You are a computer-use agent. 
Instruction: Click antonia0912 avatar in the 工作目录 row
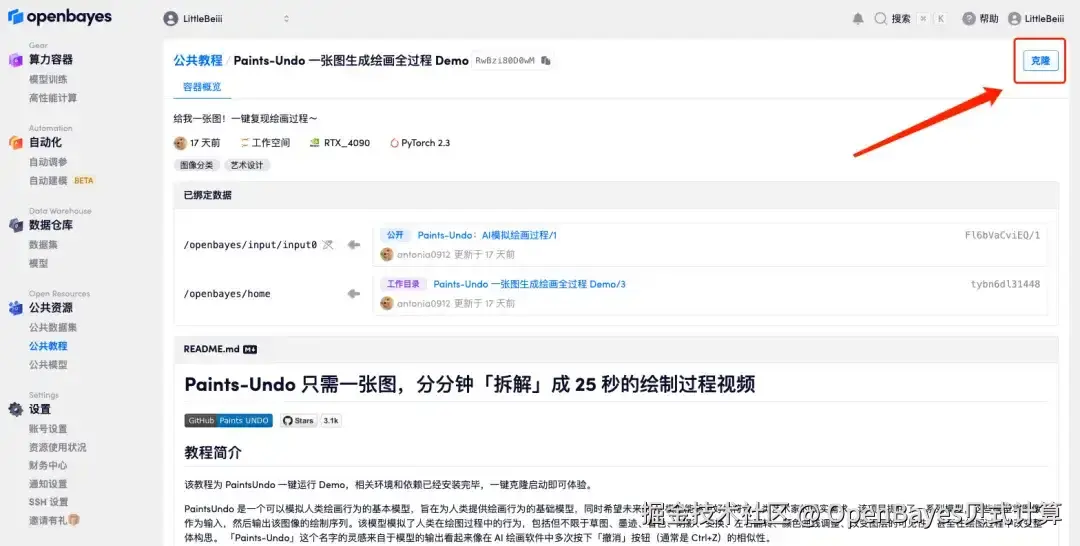click(x=386, y=303)
